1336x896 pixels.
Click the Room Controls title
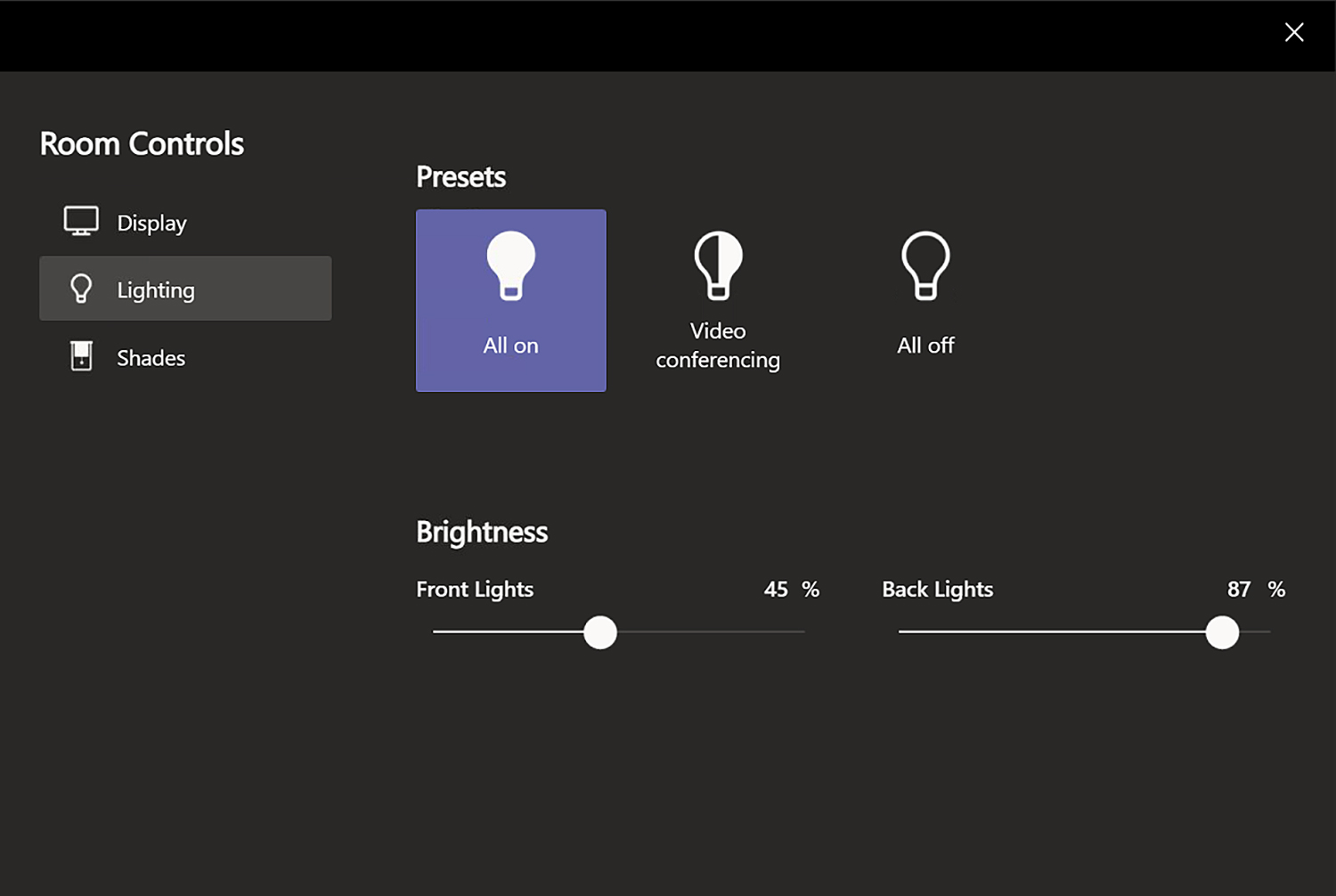(142, 144)
